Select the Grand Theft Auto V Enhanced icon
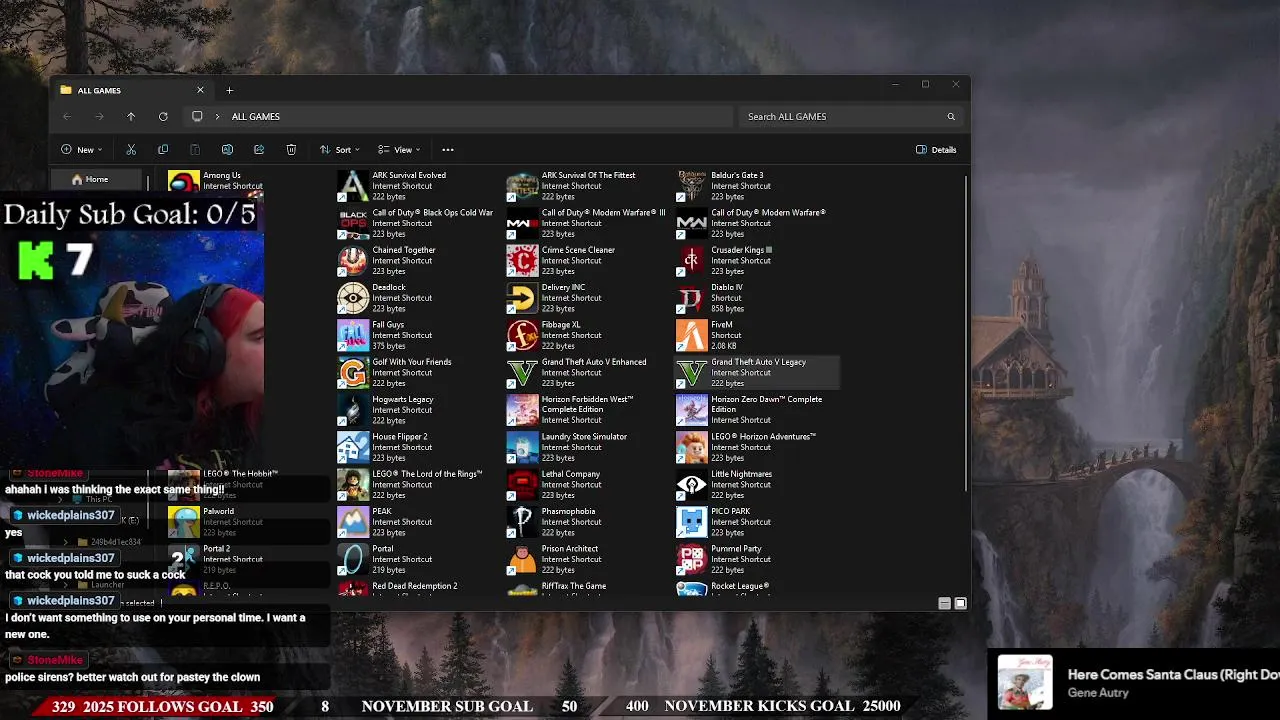Screen dimensions: 1280x720 (x=522, y=373)
